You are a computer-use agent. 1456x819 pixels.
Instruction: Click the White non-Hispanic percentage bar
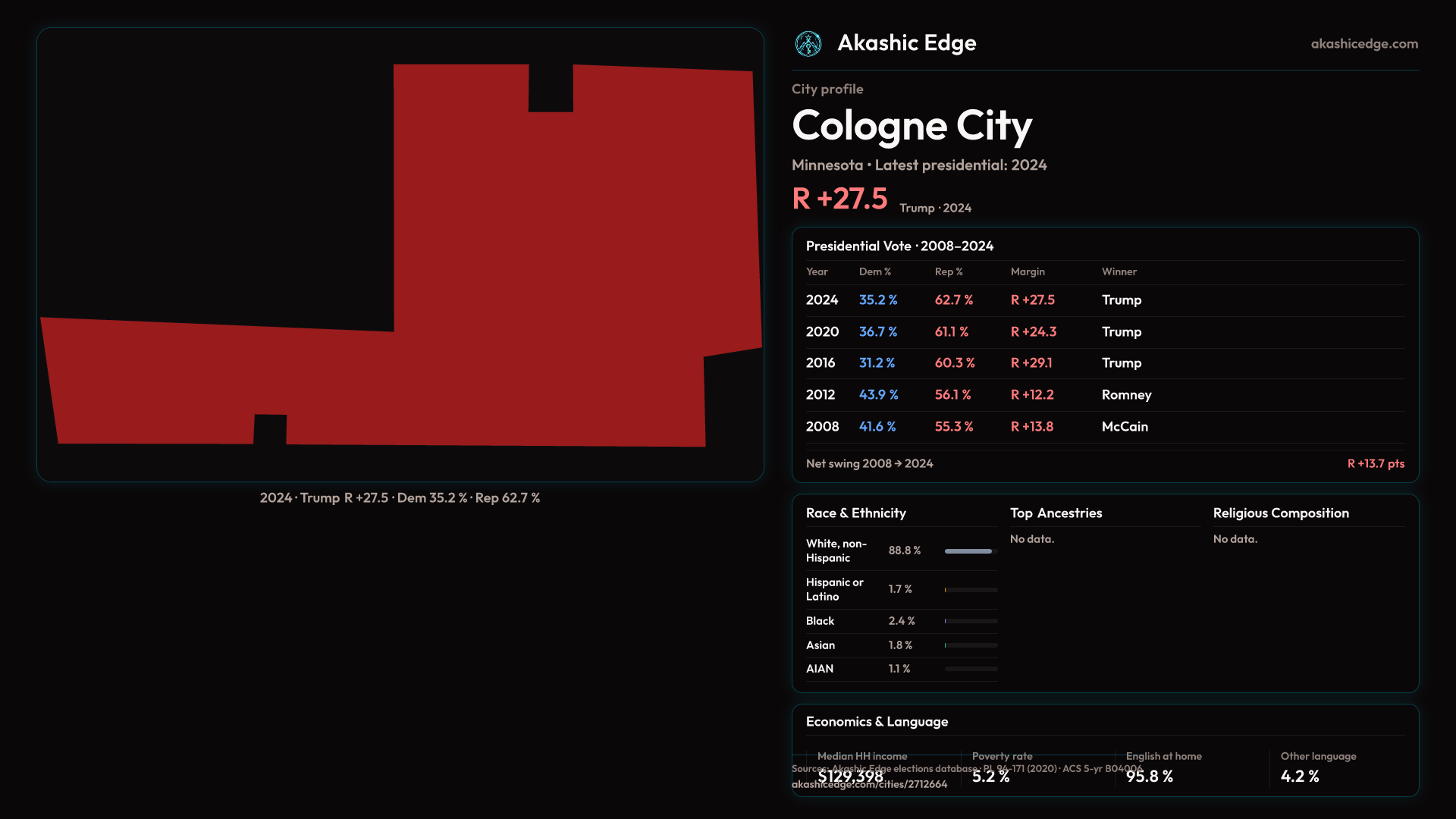(970, 551)
